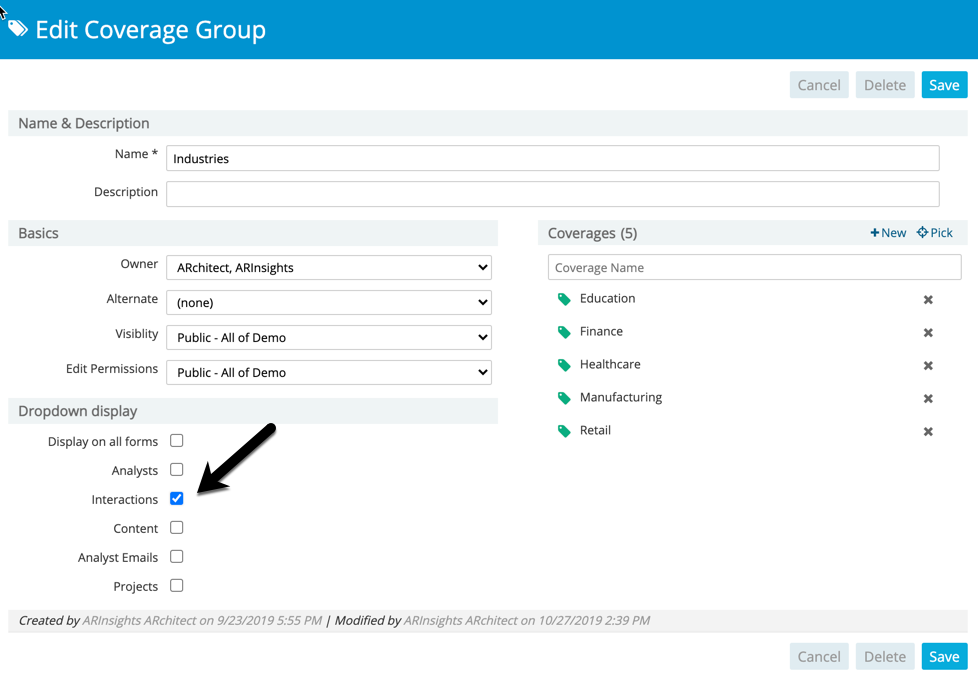Remove the Finance coverage with its X
This screenshot has height=686, width=978.
[928, 333]
